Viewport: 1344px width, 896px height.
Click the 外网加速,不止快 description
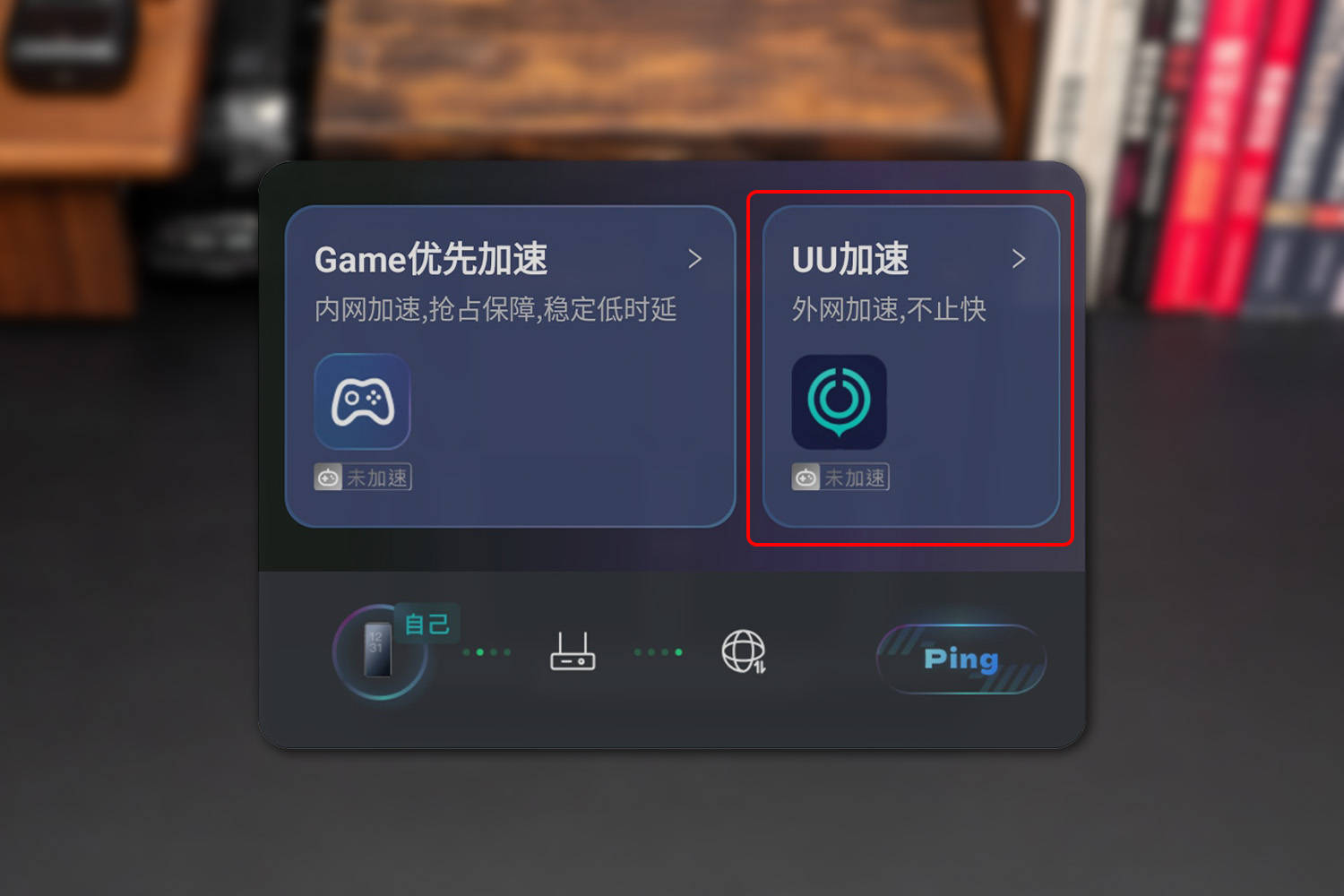point(889,310)
